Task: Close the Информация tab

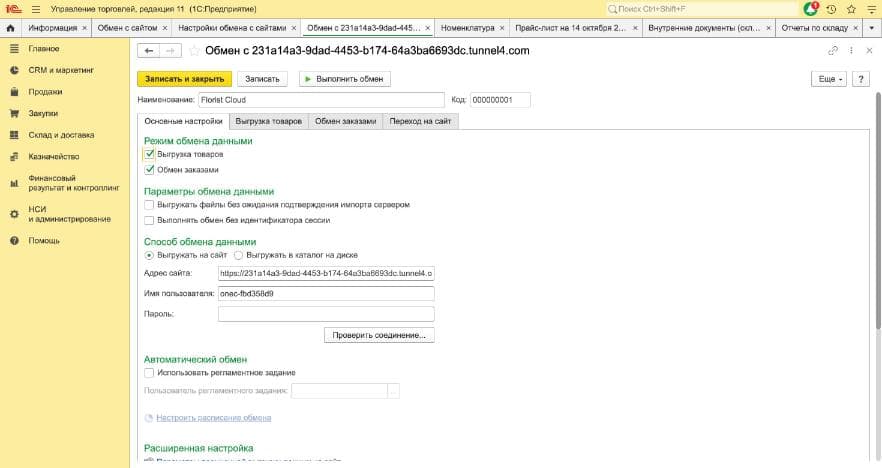Action: [84, 28]
